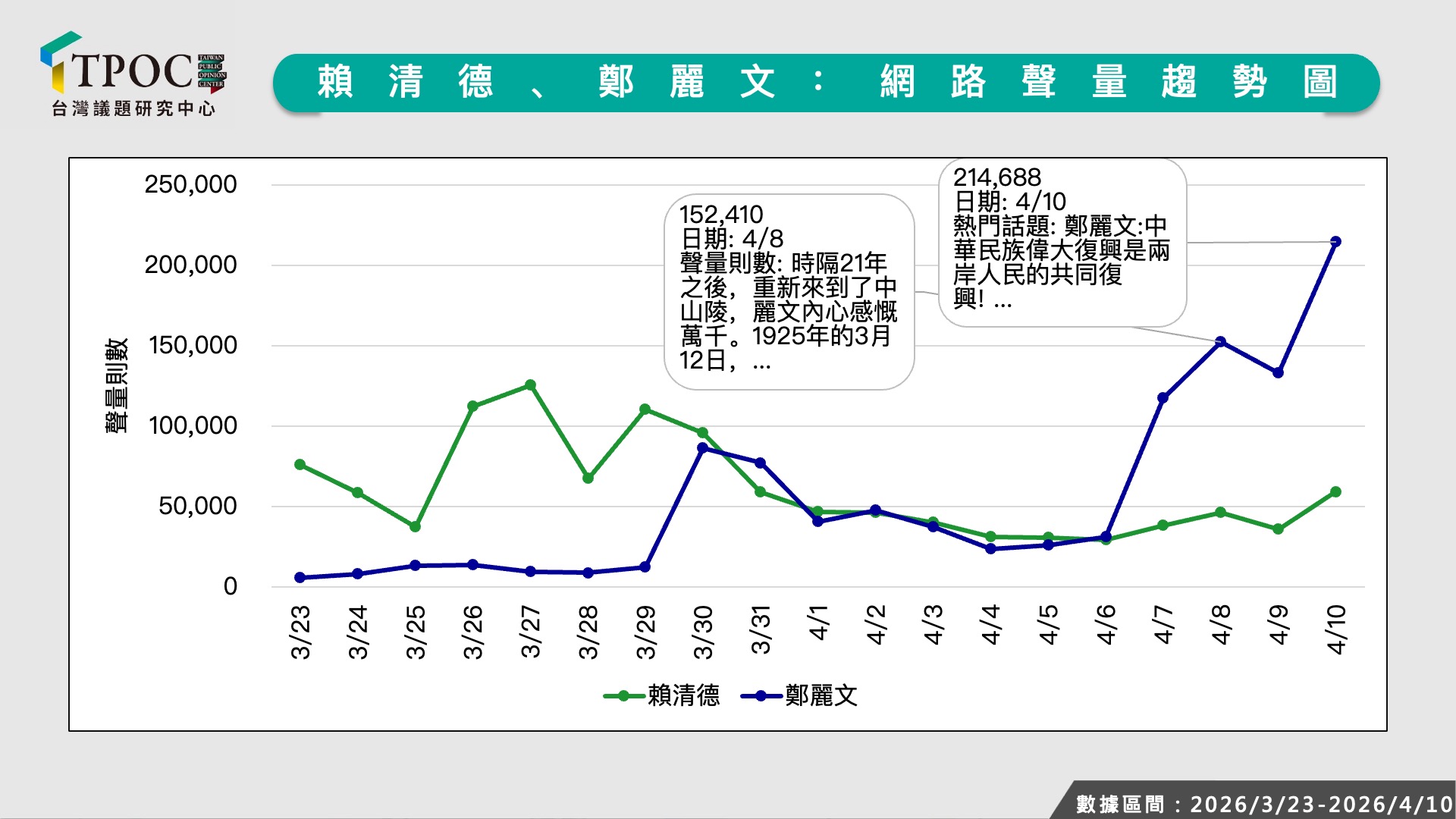This screenshot has width=1456, height=819.
Task: Click the 3/29 green data point
Action: [645, 409]
